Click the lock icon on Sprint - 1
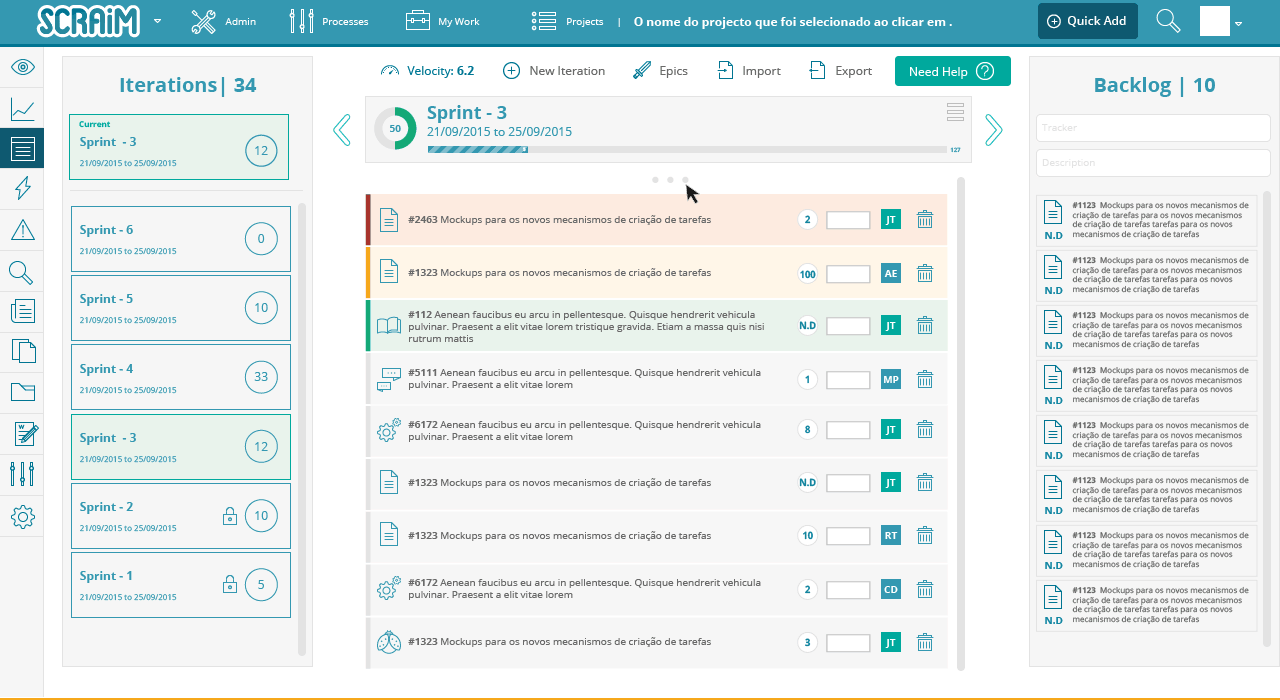The width and height of the screenshot is (1280, 700). click(229, 585)
